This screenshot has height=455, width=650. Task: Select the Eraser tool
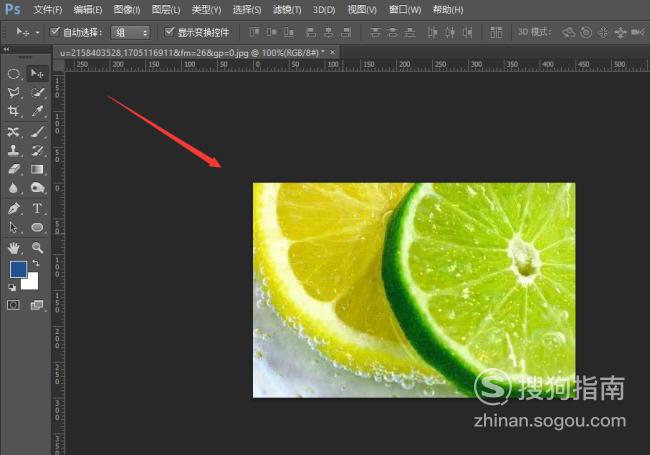click(x=14, y=169)
